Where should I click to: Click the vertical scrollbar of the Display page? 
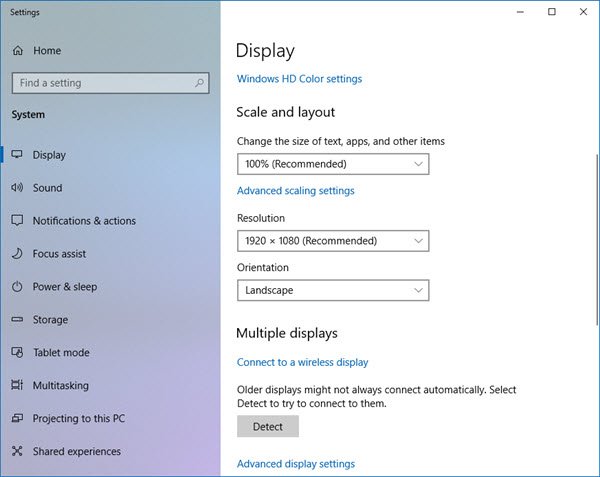point(597,240)
